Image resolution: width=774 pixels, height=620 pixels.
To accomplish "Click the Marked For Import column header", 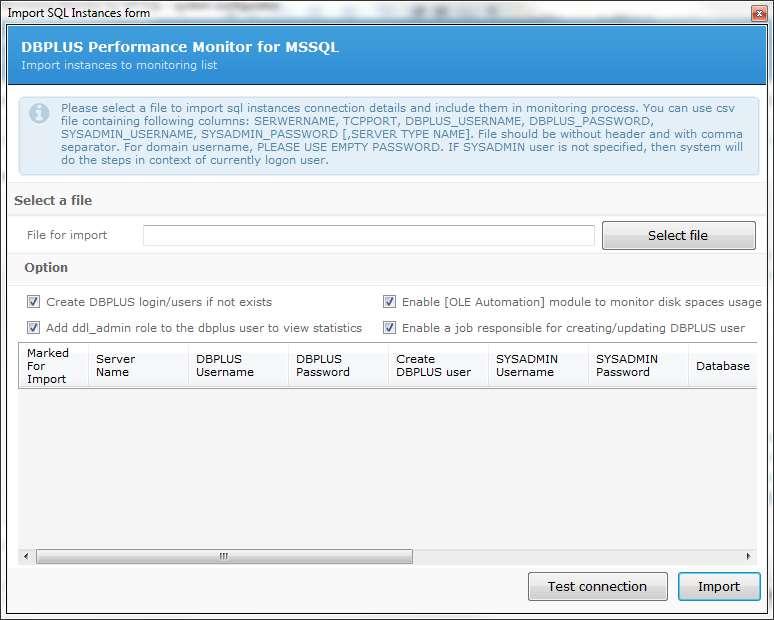I will click(53, 366).
